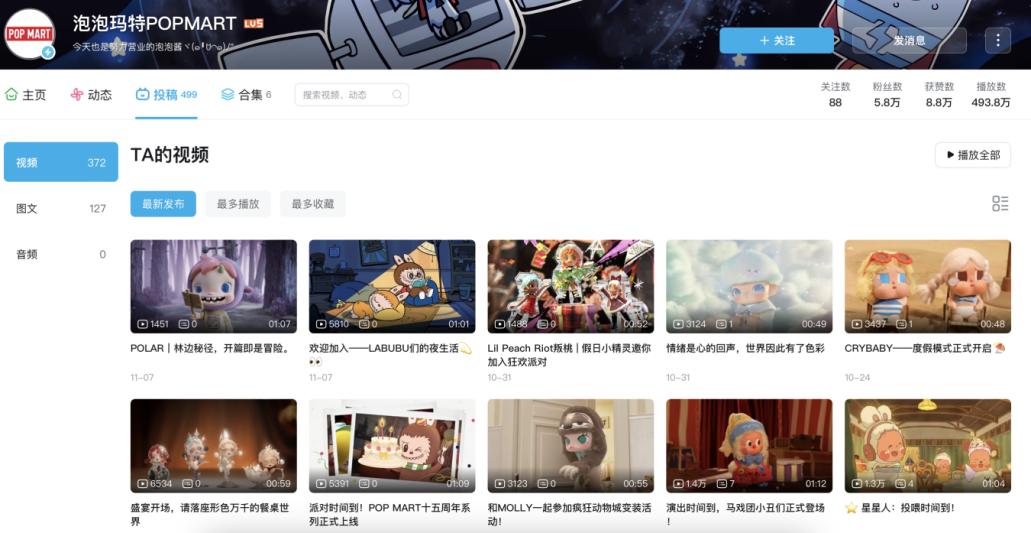The width and height of the screenshot is (1031, 533).
Task: Send a message via 发消息 button
Action: [909, 41]
